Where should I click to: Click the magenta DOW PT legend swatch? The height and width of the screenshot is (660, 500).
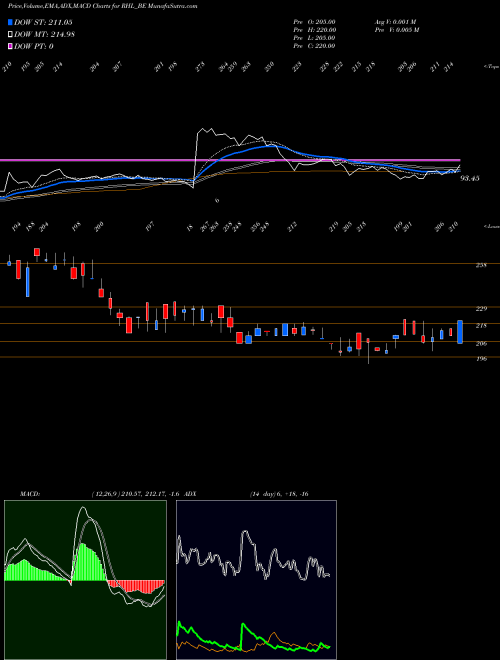pos(11,46)
